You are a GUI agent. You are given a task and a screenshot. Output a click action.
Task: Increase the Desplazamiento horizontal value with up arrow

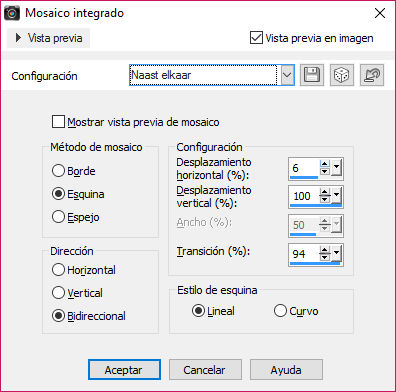(x=324, y=164)
